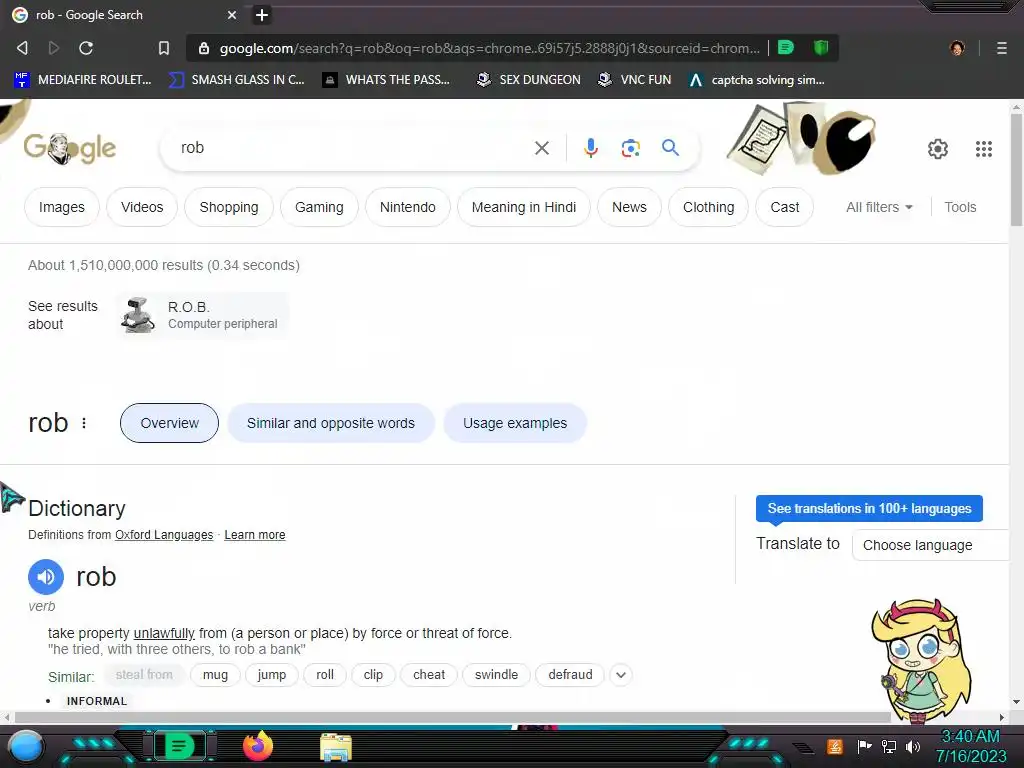Open the Choose language dropdown
Image resolution: width=1024 pixels, height=768 pixels.
[930, 545]
